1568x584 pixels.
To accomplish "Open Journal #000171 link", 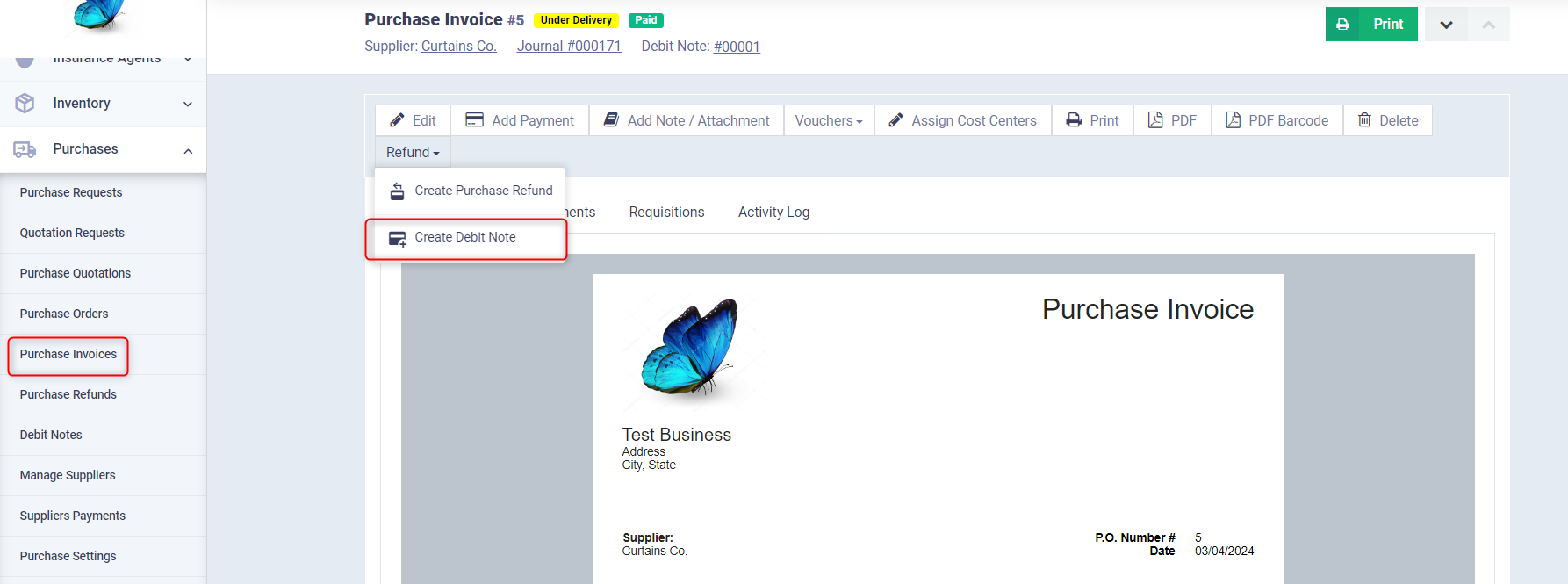I will 568,47.
